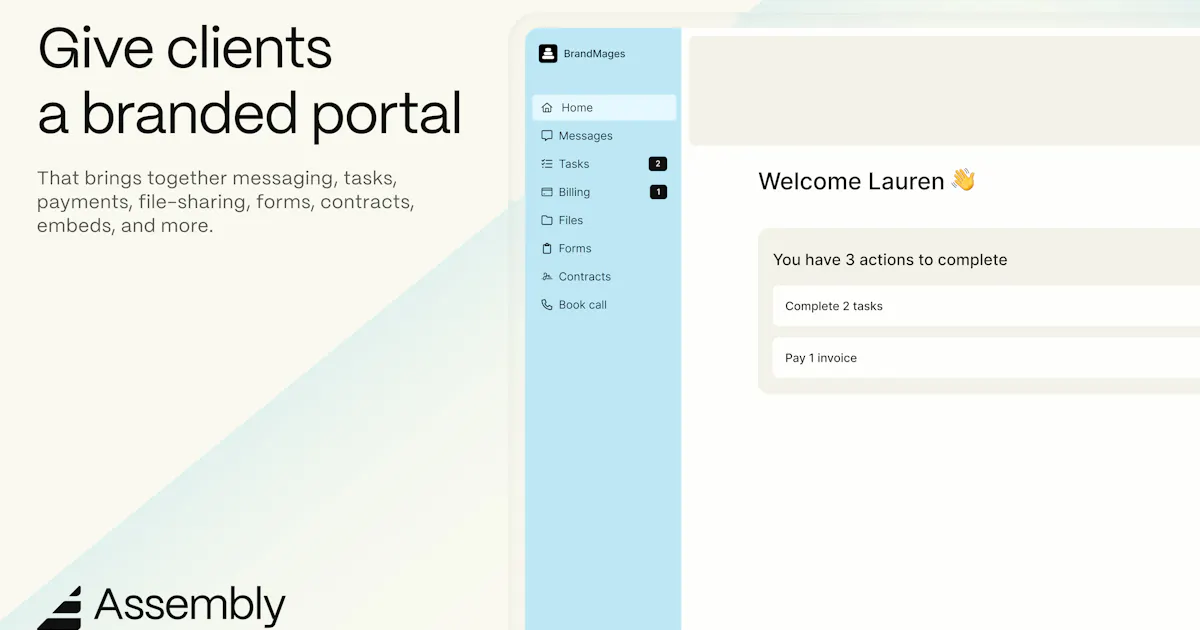Click the Welcome Lauren heading
Image resolution: width=1200 pixels, height=630 pixels.
[851, 181]
